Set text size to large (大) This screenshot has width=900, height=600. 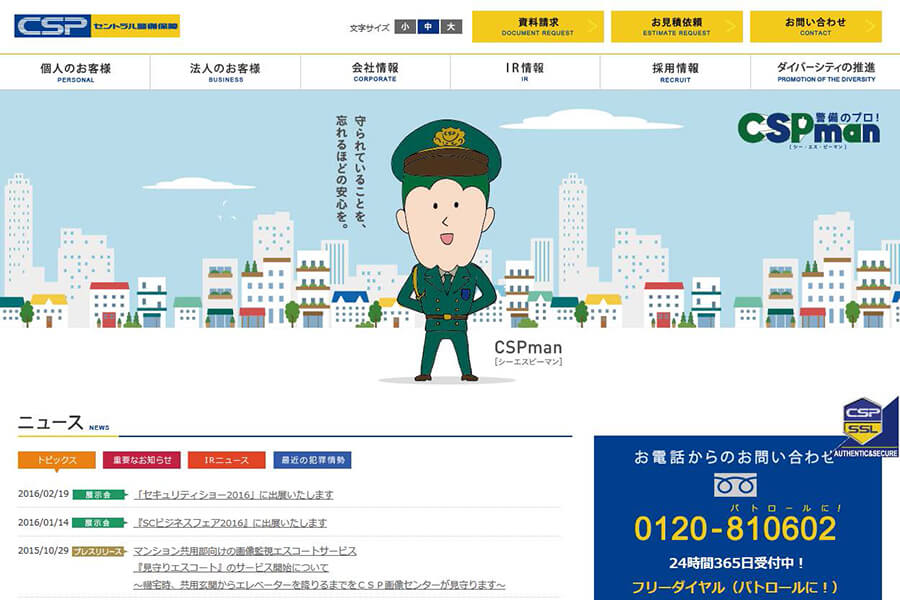451,26
